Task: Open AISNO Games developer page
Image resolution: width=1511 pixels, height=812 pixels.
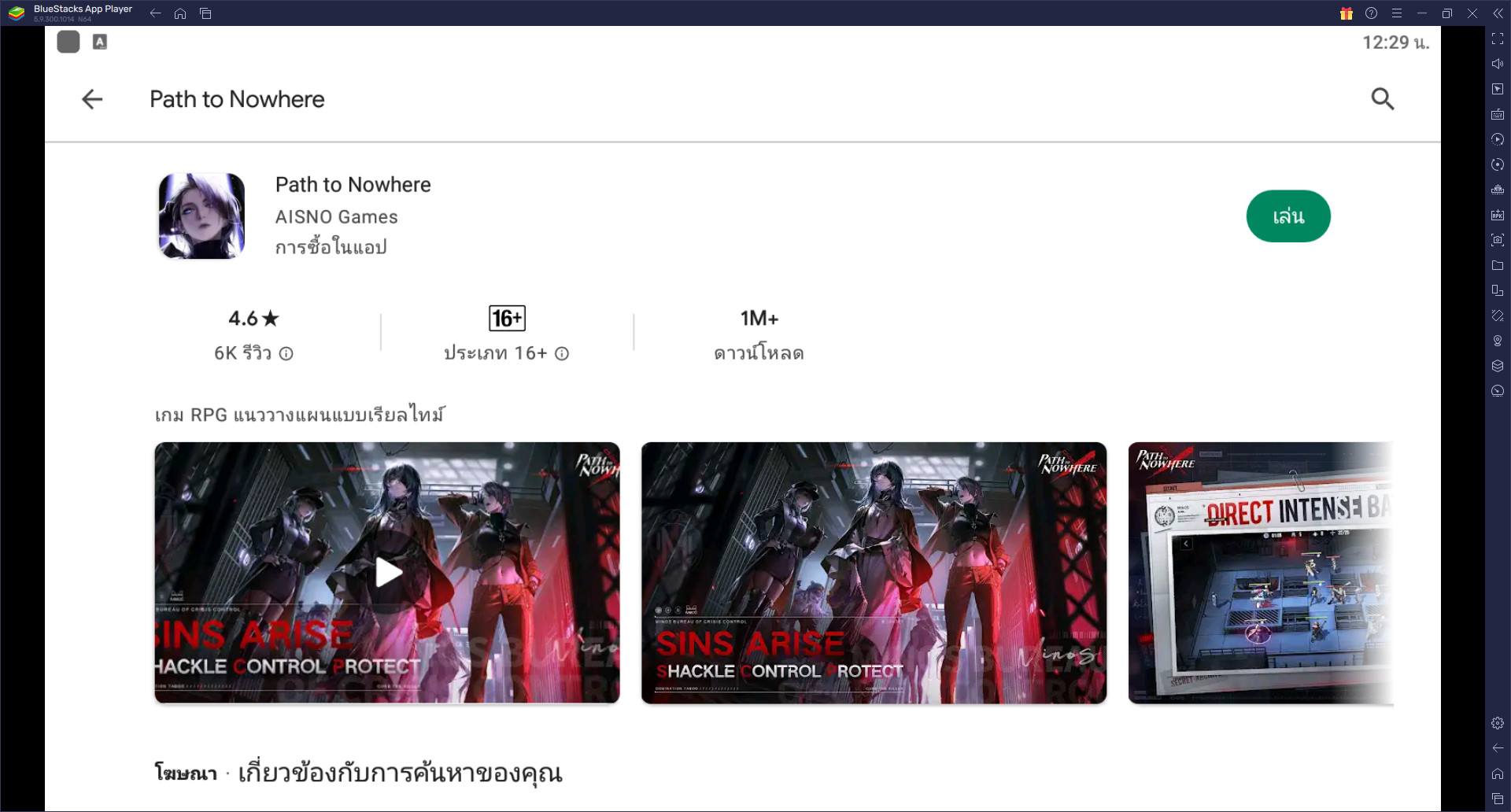Action: pyautogui.click(x=336, y=217)
